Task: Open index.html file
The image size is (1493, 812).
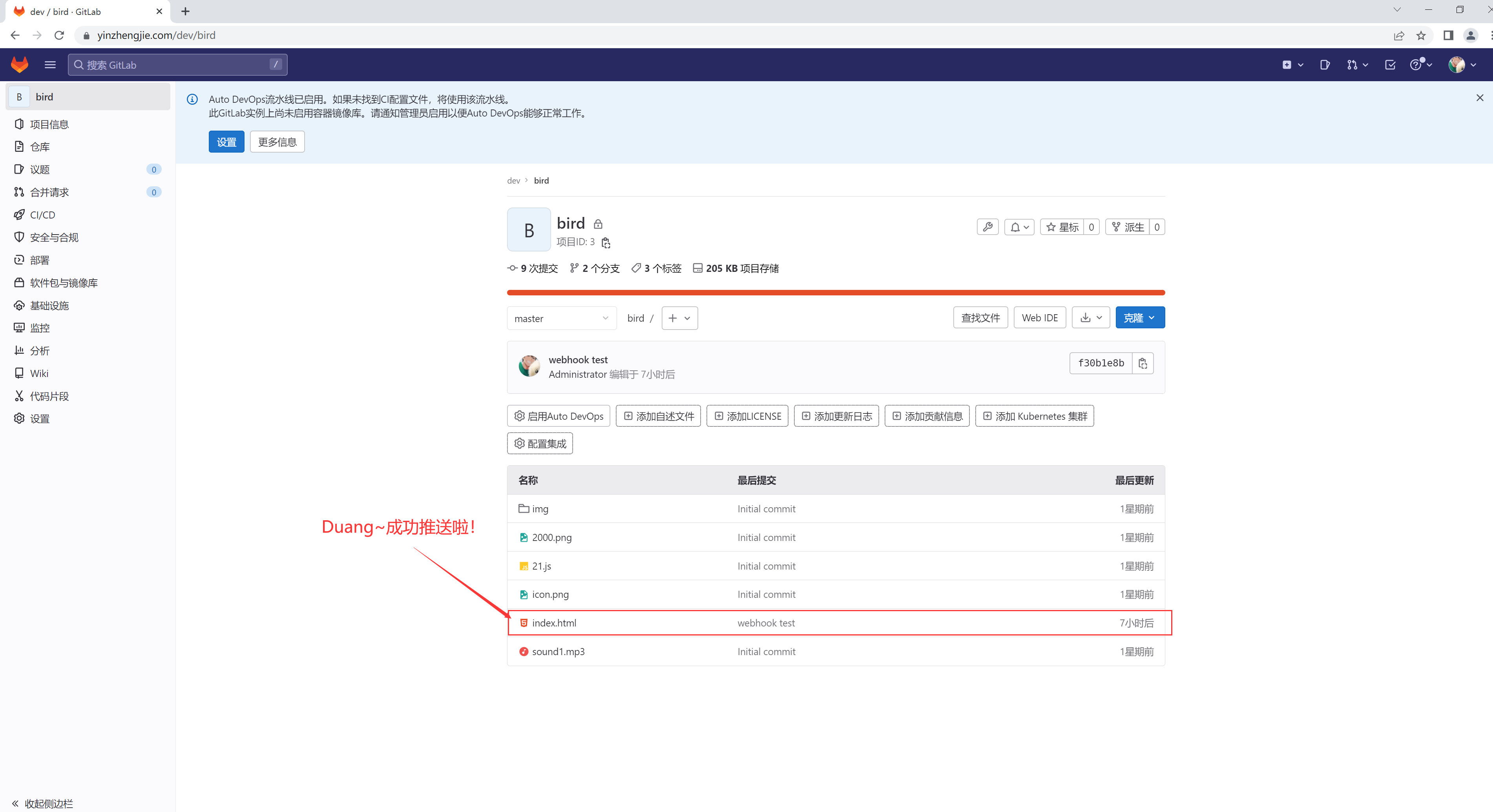Action: click(x=553, y=623)
